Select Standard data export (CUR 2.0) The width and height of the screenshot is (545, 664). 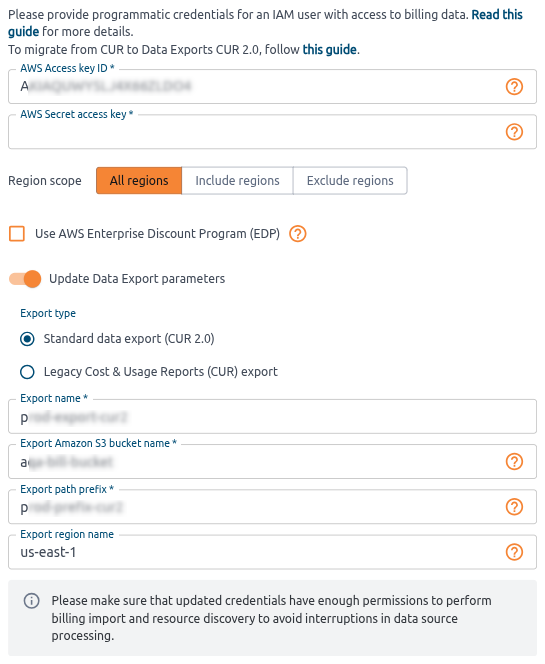pos(28,339)
